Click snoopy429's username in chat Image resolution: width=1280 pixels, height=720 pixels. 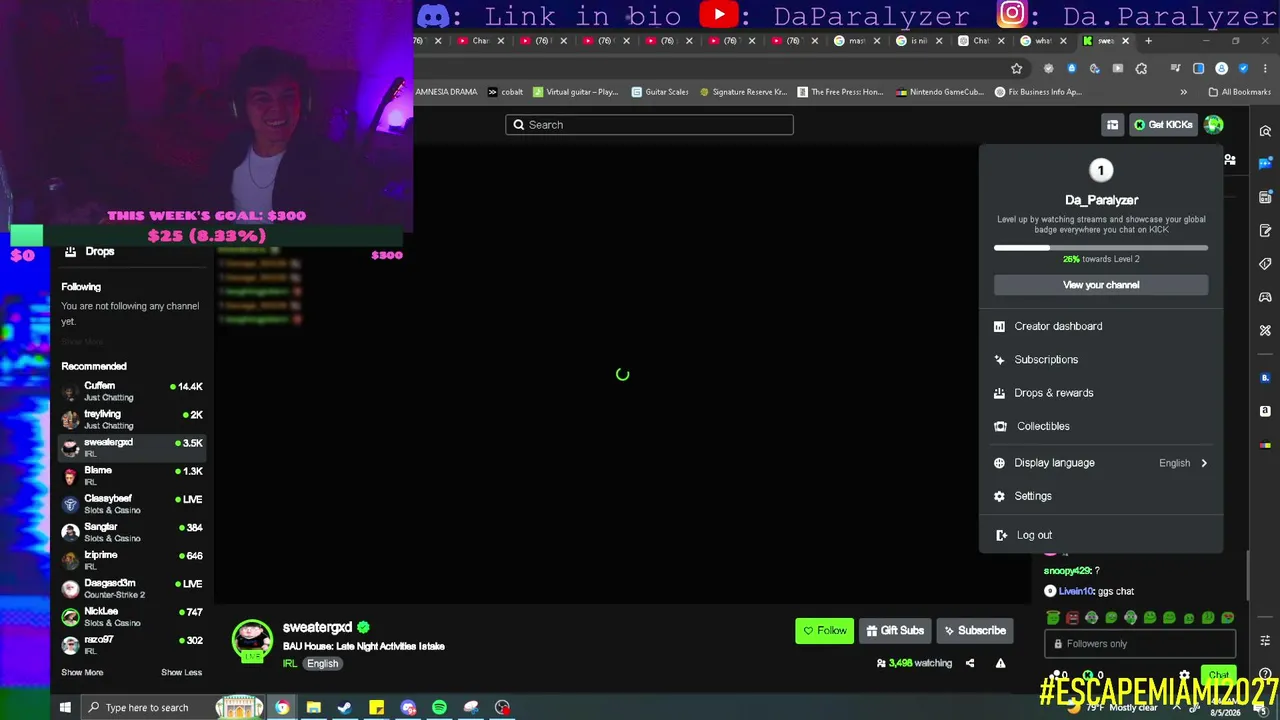coord(1067,571)
